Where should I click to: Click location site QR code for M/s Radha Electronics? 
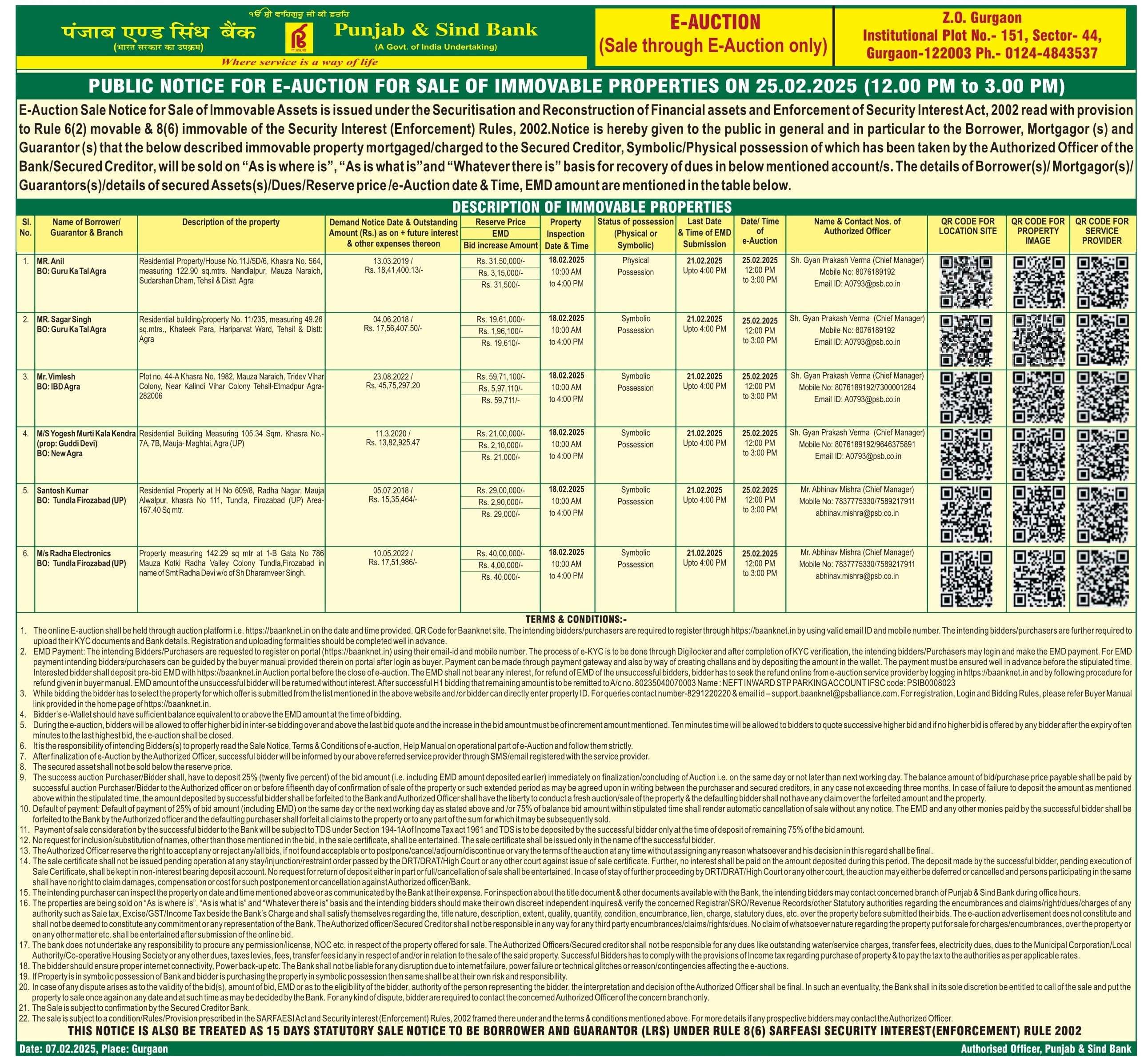[966, 578]
